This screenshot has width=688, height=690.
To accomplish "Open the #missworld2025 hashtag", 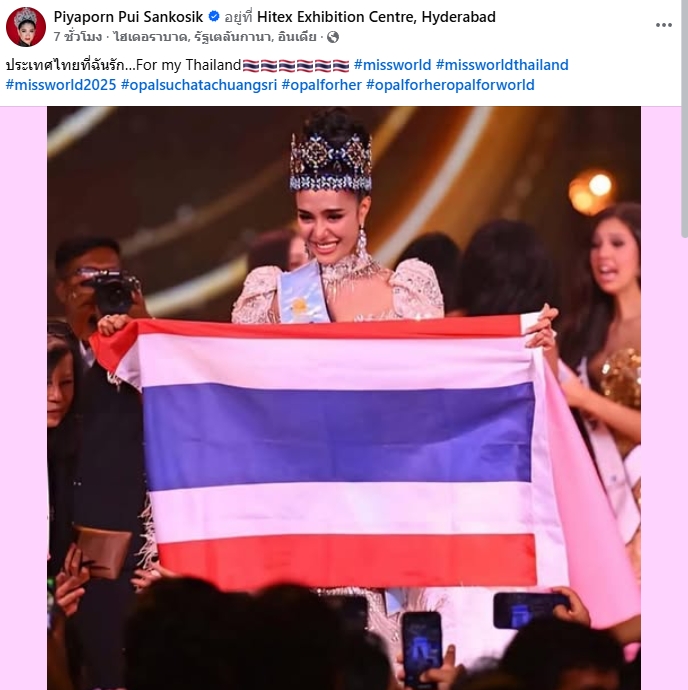I will click(x=61, y=85).
